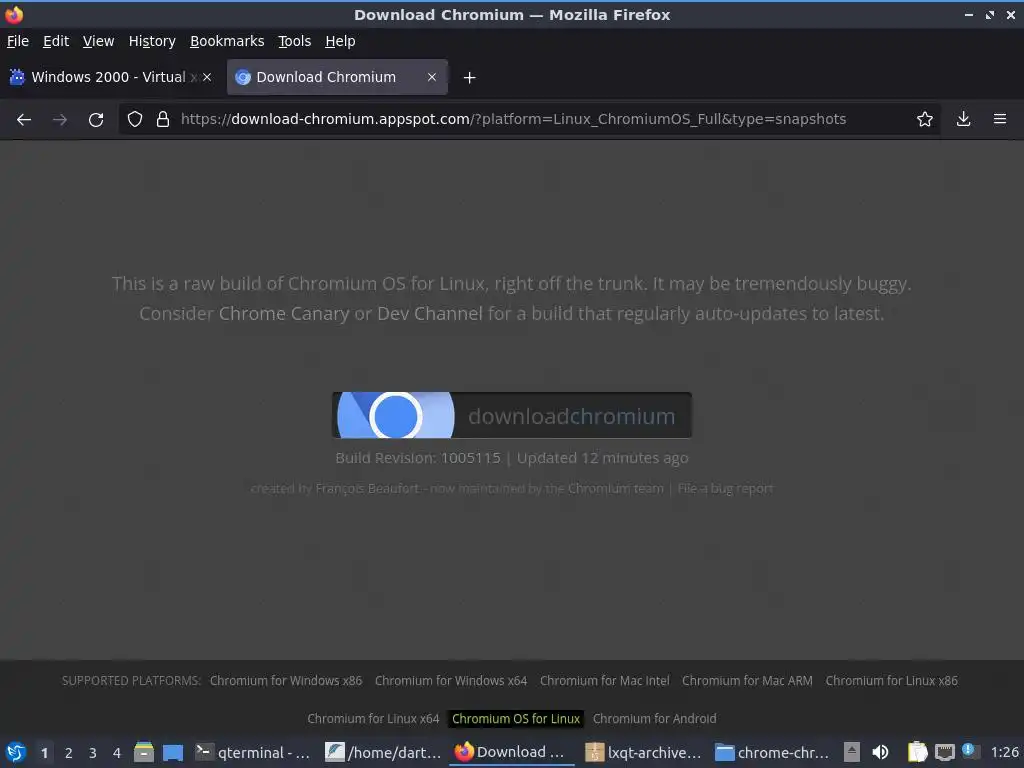The height and width of the screenshot is (768, 1024).
Task: Open the Chromium team link
Action: click(615, 488)
